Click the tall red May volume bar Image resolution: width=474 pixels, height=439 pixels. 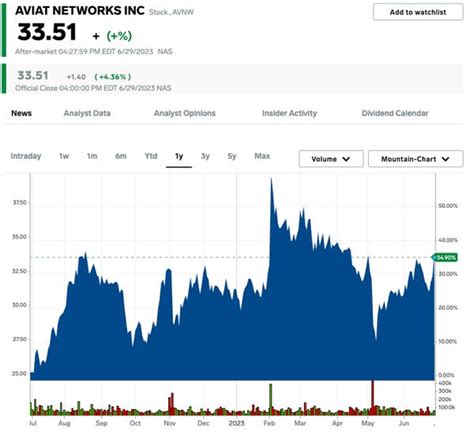tap(373, 397)
